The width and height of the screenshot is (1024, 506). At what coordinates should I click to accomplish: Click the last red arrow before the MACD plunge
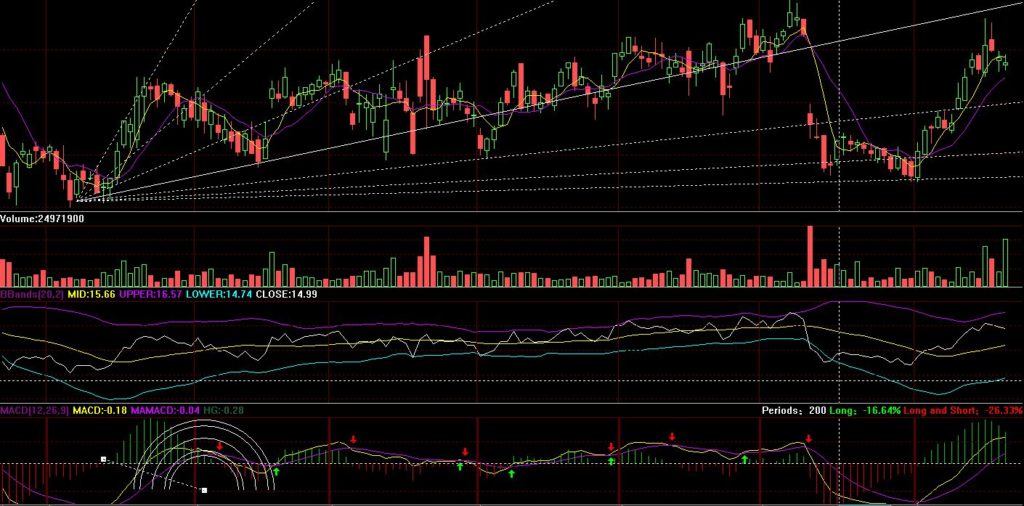click(x=809, y=439)
